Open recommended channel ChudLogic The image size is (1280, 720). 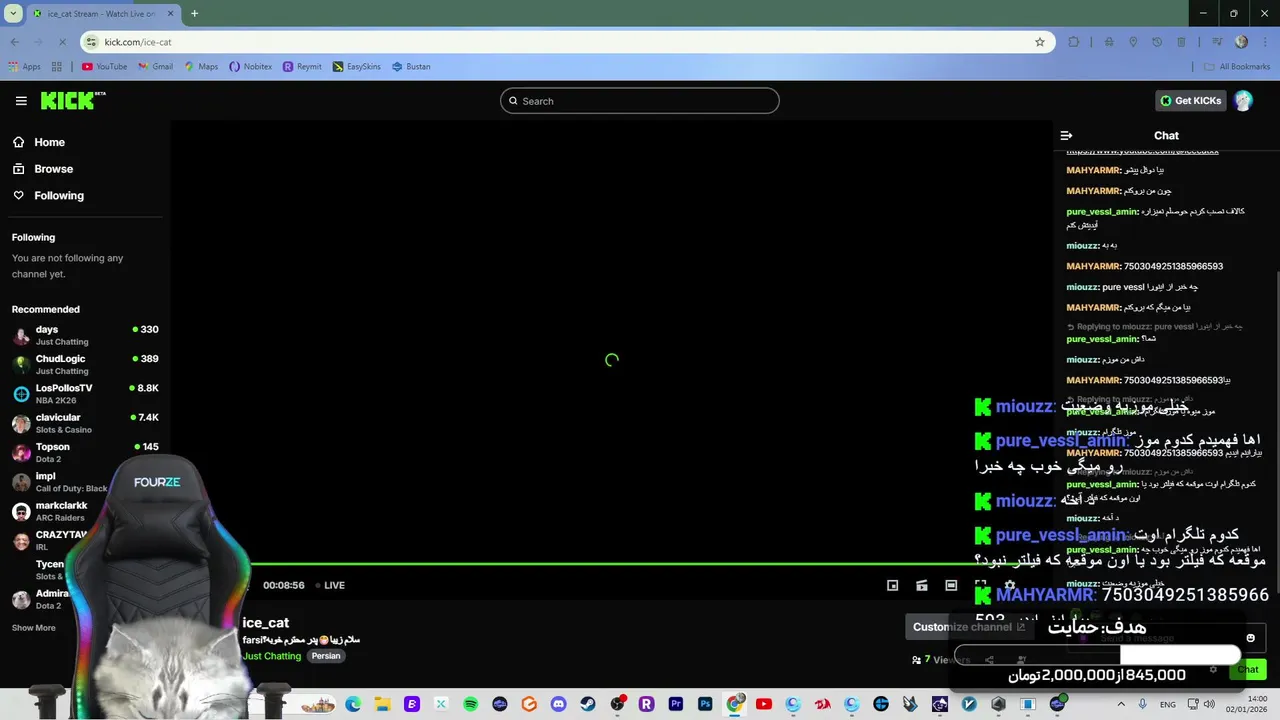(85, 364)
